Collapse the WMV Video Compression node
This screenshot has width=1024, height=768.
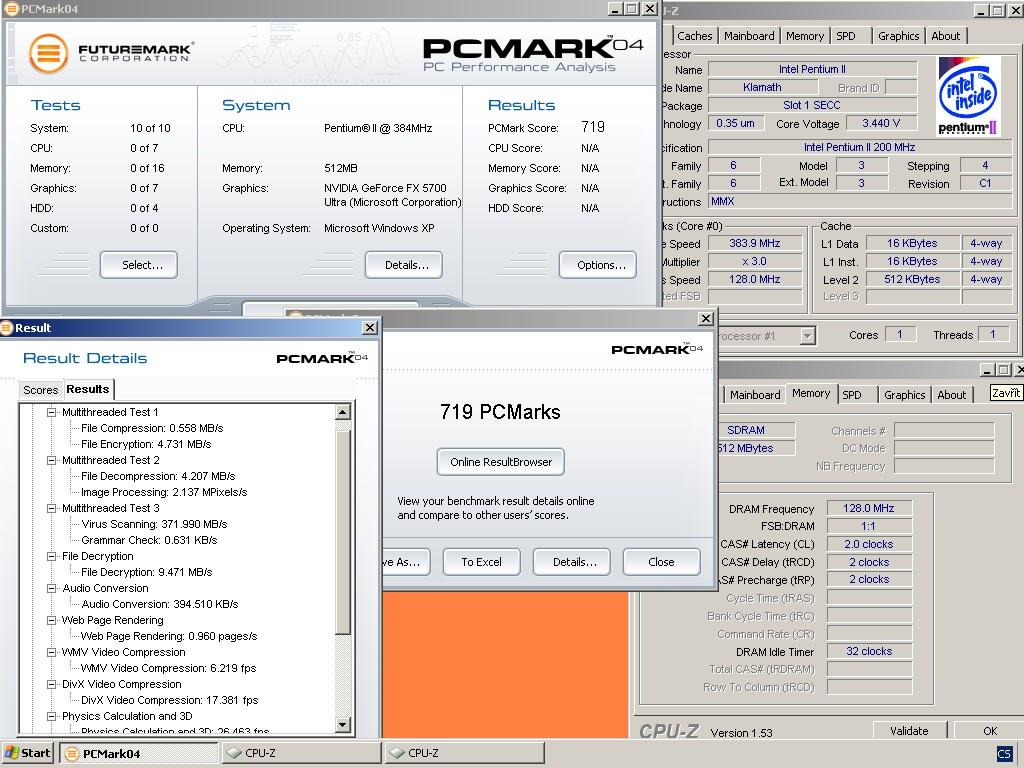point(52,652)
